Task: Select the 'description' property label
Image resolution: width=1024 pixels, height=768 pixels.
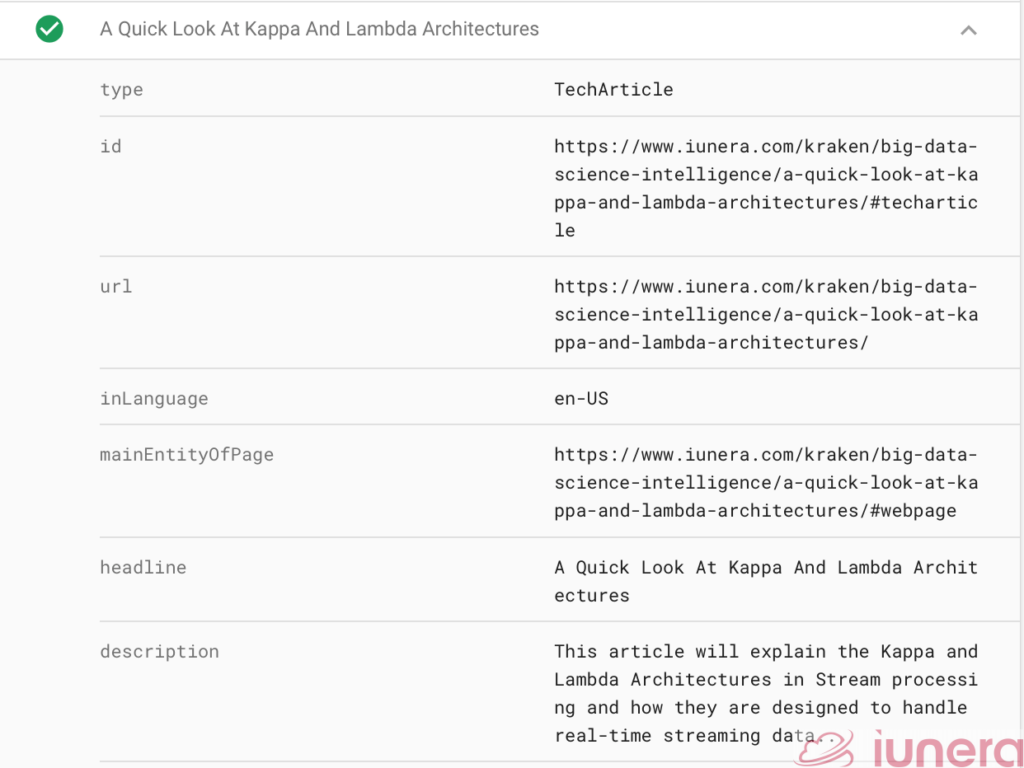Action: pos(159,651)
